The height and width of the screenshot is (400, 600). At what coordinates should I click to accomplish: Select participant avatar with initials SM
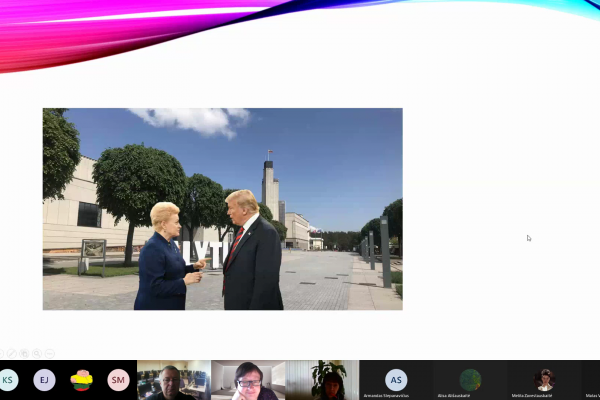coord(118,380)
